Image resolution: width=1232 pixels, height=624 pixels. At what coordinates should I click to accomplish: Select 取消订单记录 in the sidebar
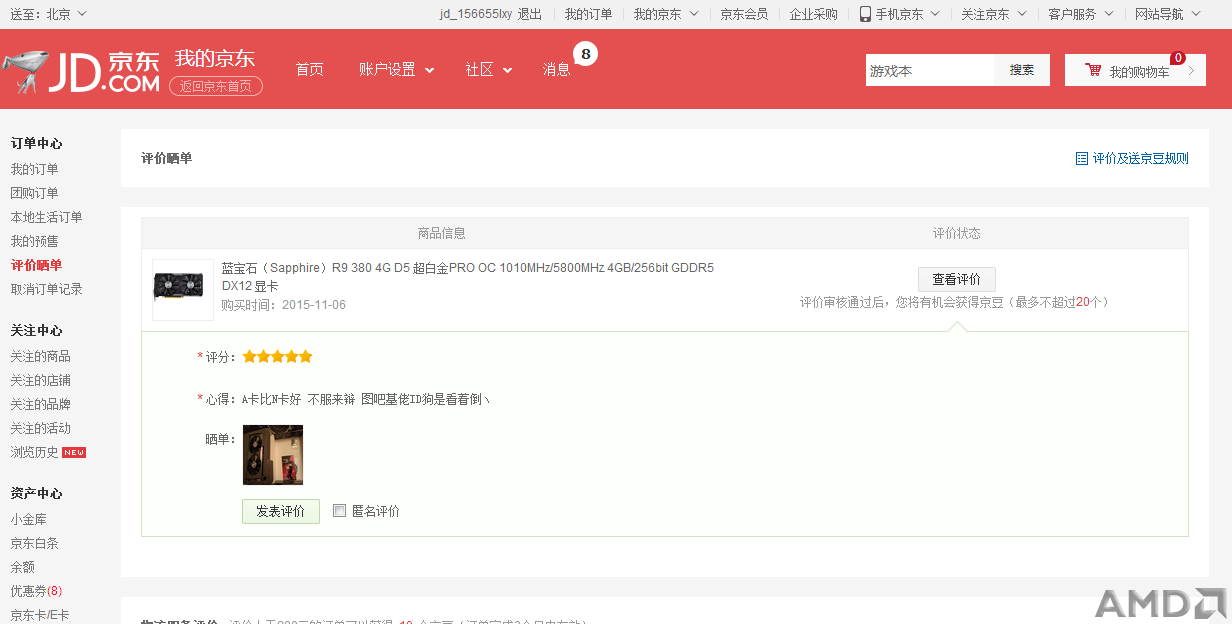[x=47, y=289]
